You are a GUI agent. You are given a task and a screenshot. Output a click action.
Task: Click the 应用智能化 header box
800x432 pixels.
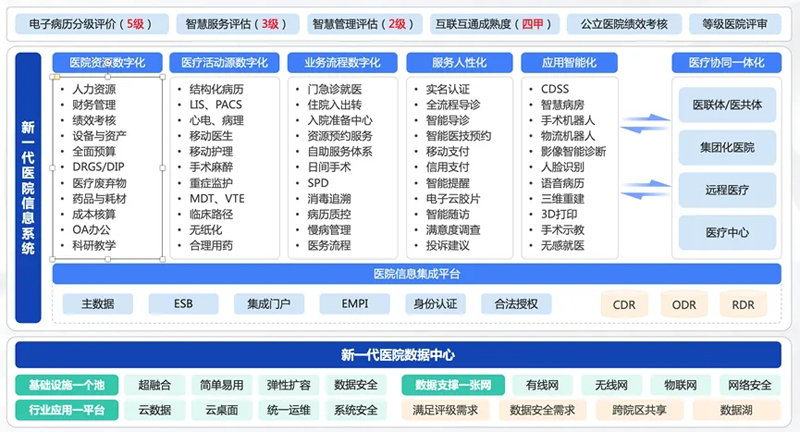point(568,62)
